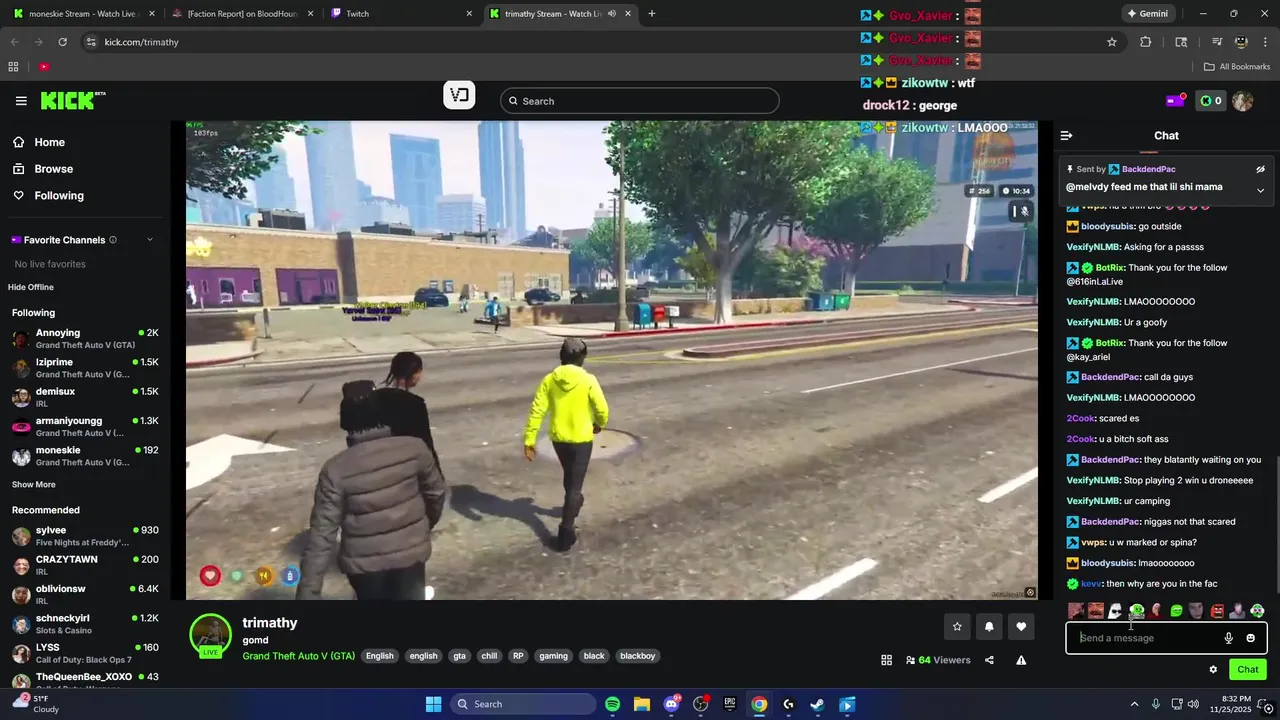Click the Kick search field
Image resolution: width=1280 pixels, height=720 pixels.
(x=640, y=101)
